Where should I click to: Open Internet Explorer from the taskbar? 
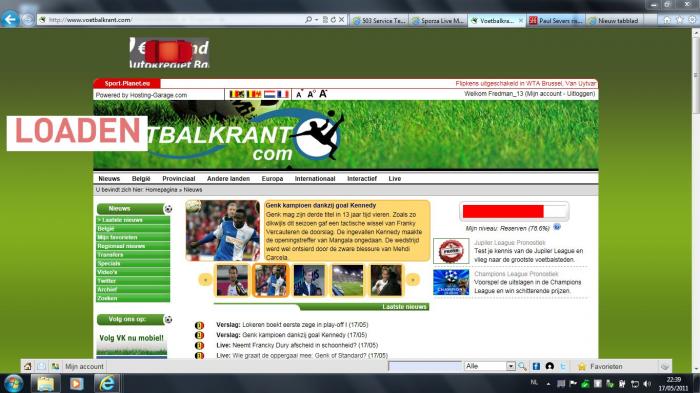tap(107, 384)
